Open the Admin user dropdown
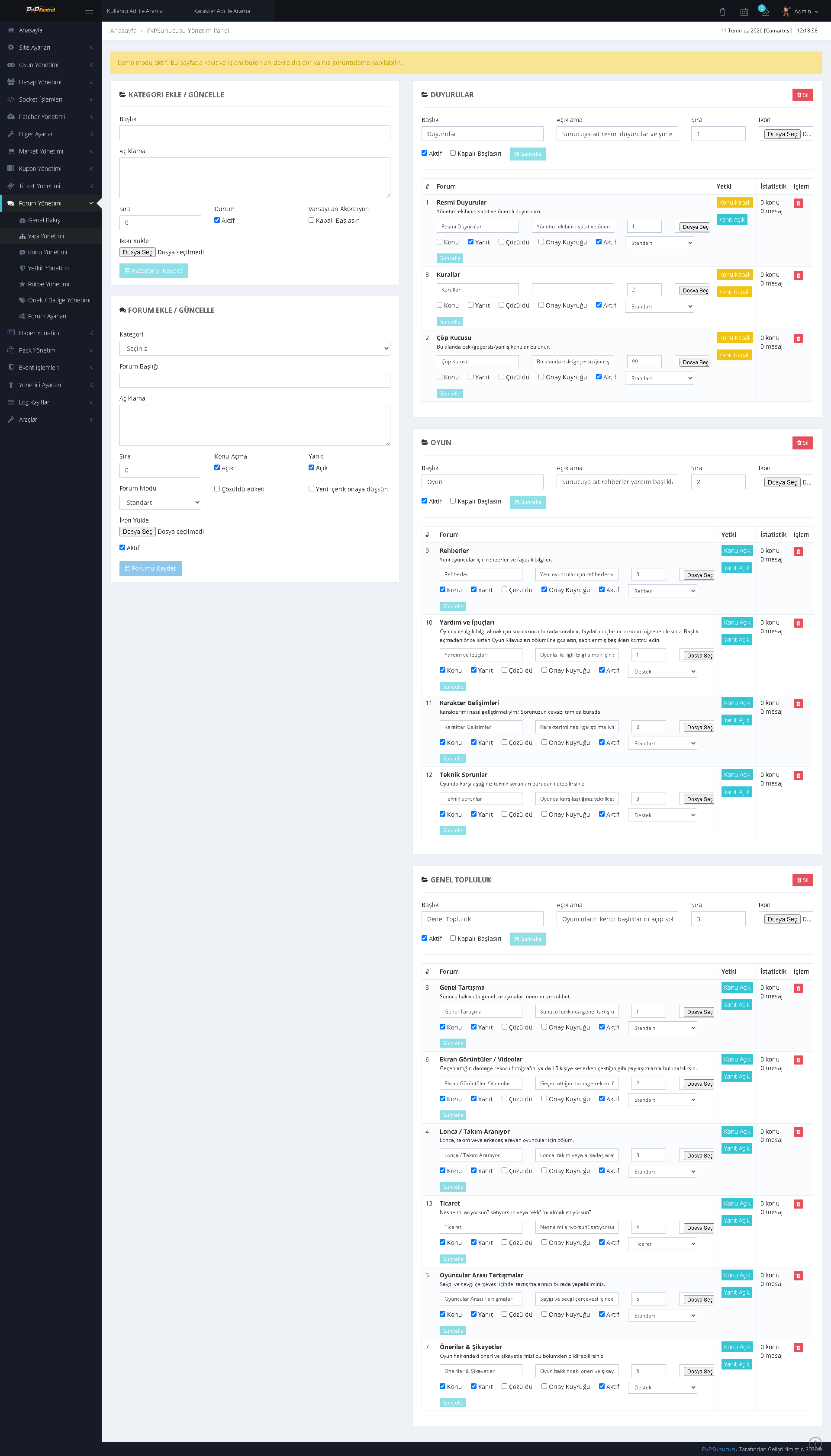Viewport: 831px width, 1456px height. (800, 11)
